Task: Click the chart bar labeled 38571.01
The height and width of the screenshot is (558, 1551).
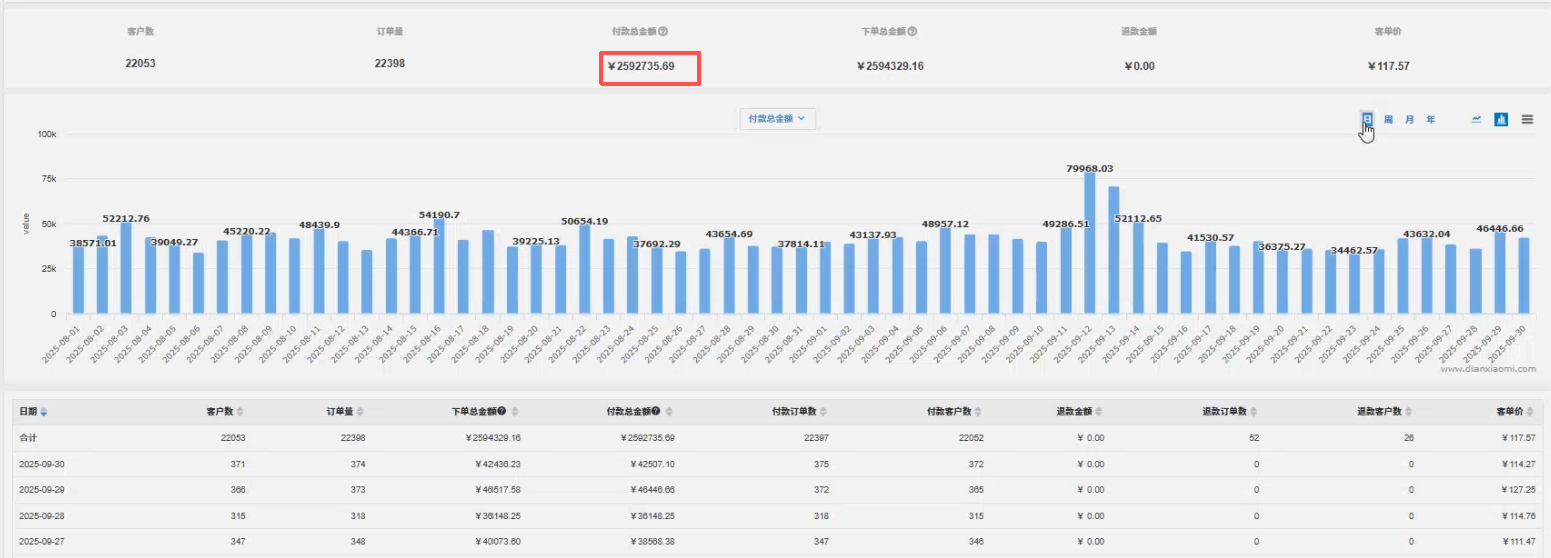Action: (78, 281)
